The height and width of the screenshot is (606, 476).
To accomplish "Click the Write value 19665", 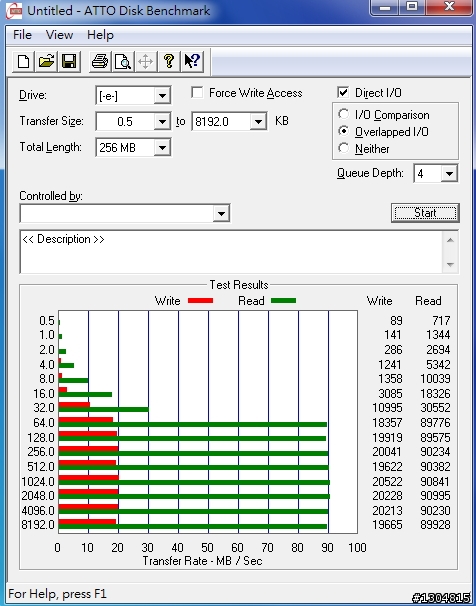I will (x=387, y=524).
